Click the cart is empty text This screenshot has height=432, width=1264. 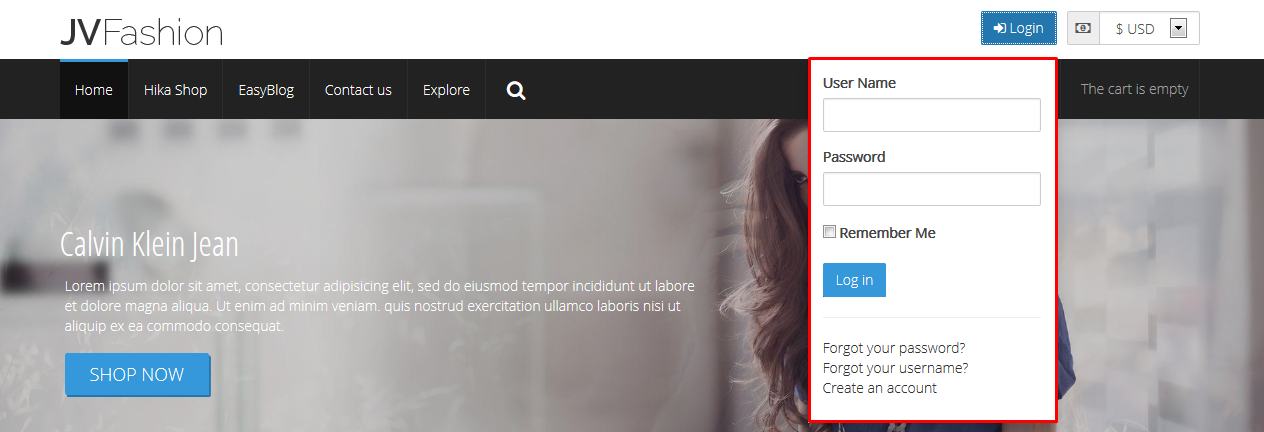click(1134, 89)
